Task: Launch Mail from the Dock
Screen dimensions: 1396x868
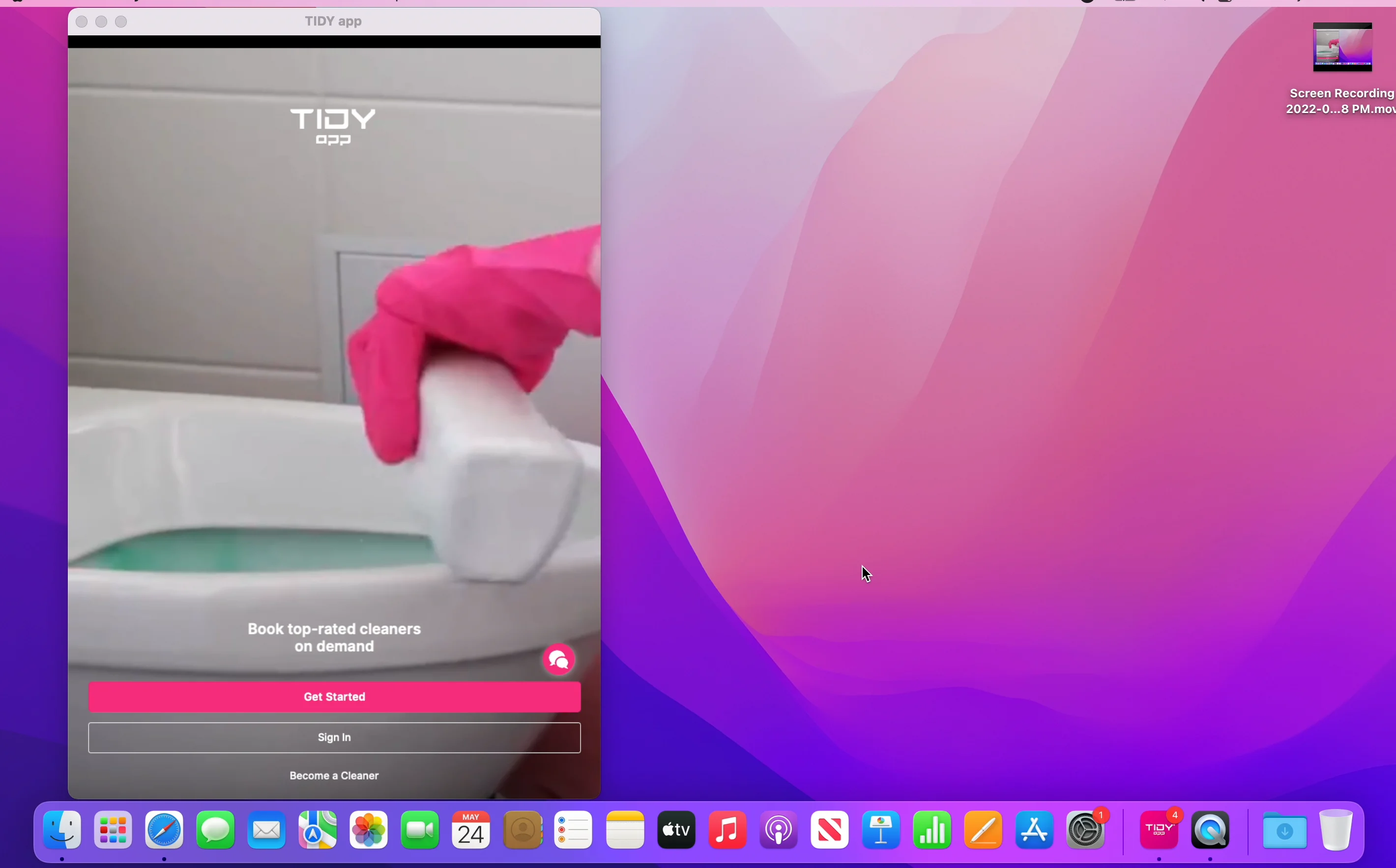Action: tap(266, 830)
